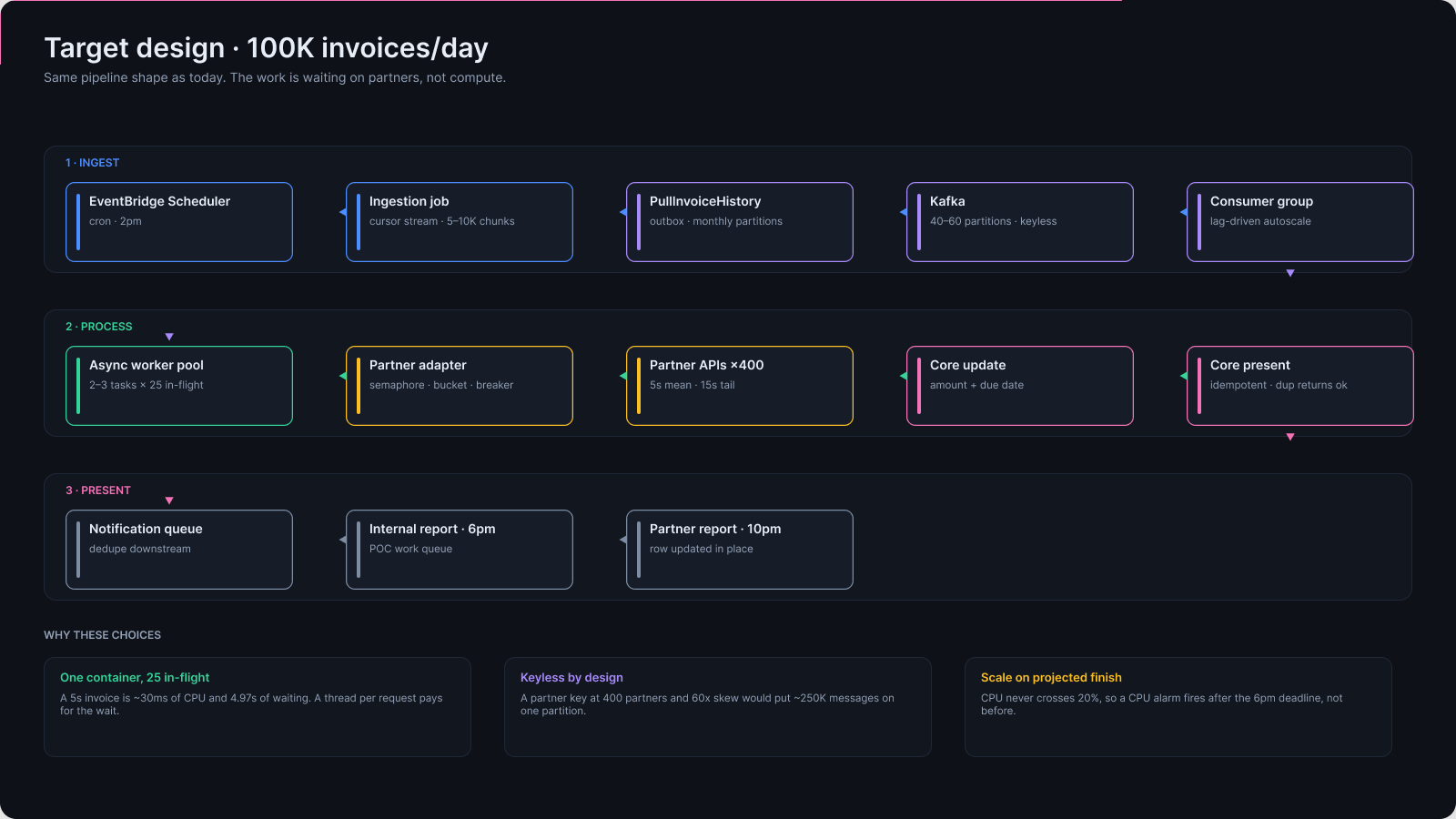Click the '2 · PROCESS' section label
This screenshot has width=1456, height=819.
(98, 327)
